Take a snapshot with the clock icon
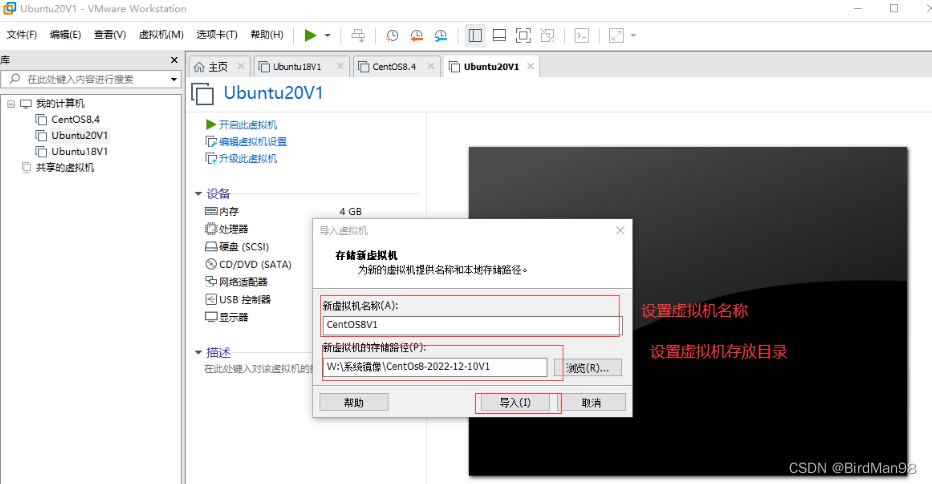The image size is (932, 484). [392, 36]
